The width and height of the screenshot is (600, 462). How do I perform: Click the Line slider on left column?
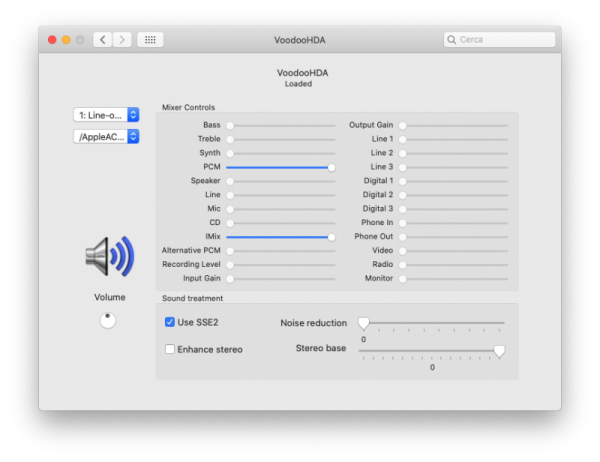[x=281, y=195]
